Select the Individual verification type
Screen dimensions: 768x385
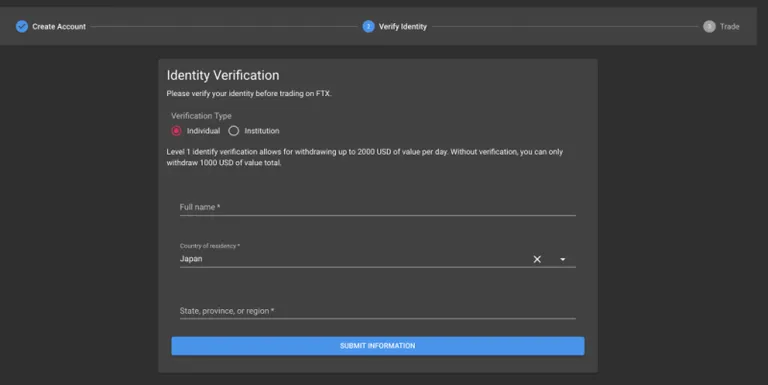176,131
